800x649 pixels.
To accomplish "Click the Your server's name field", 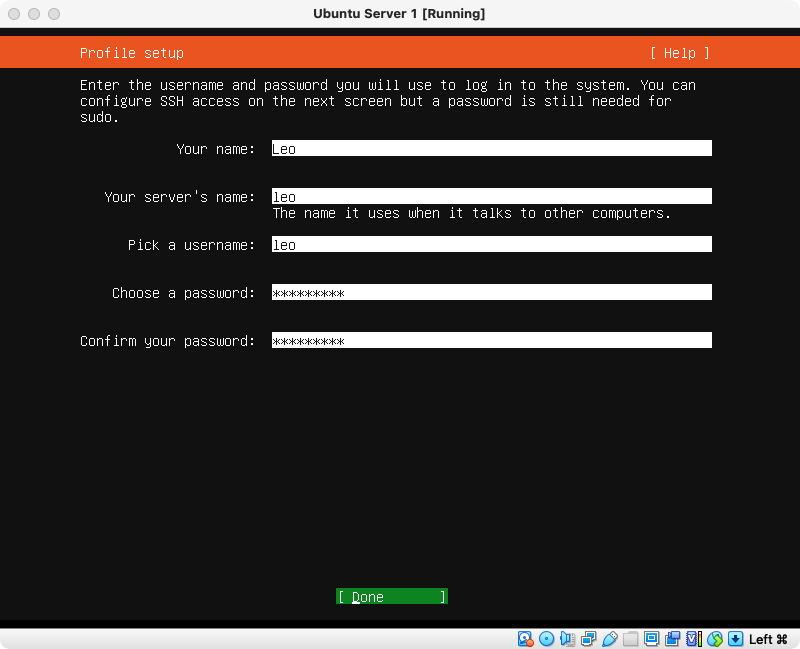I will pos(491,197).
